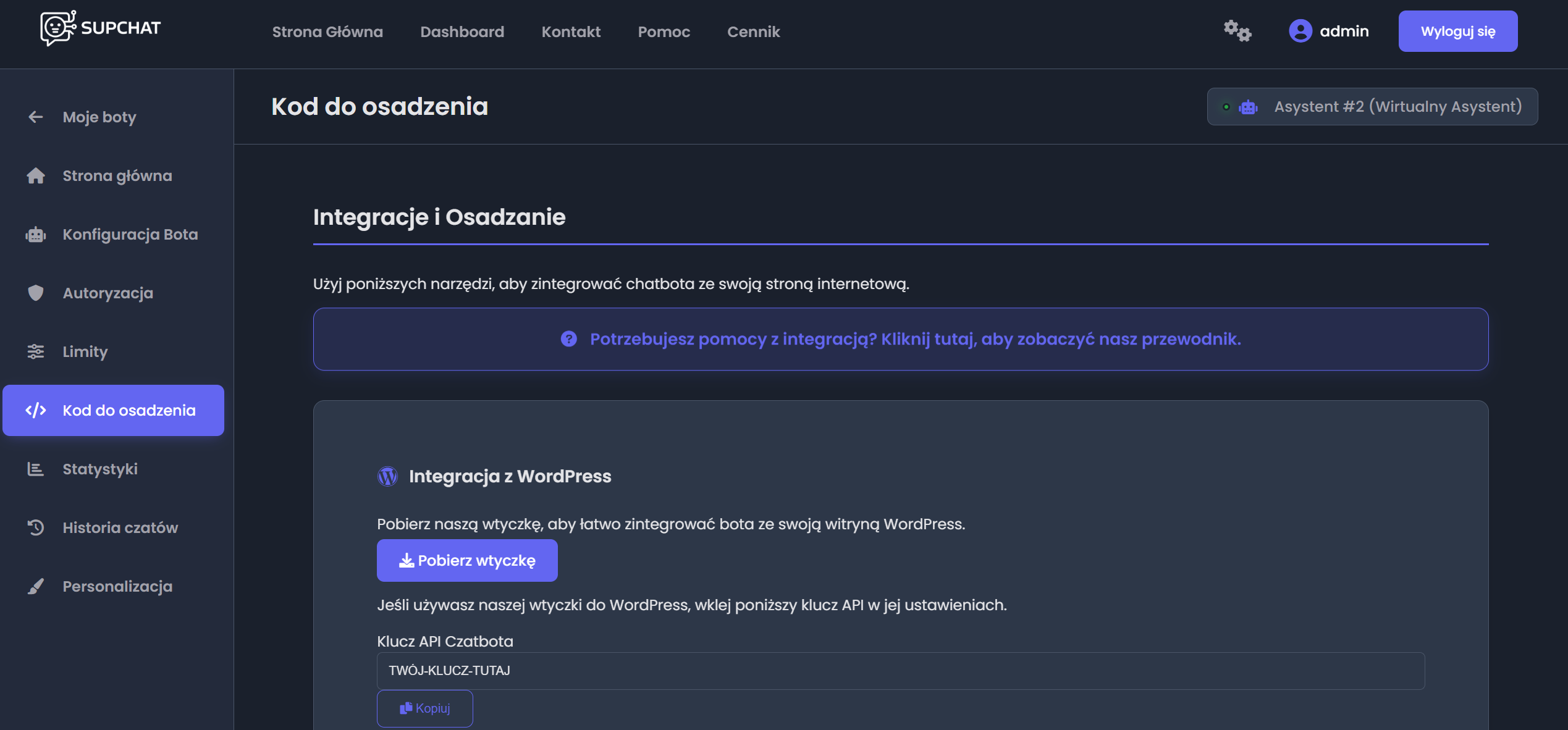Click the Kopiuj button
1568x730 pixels.
(424, 708)
